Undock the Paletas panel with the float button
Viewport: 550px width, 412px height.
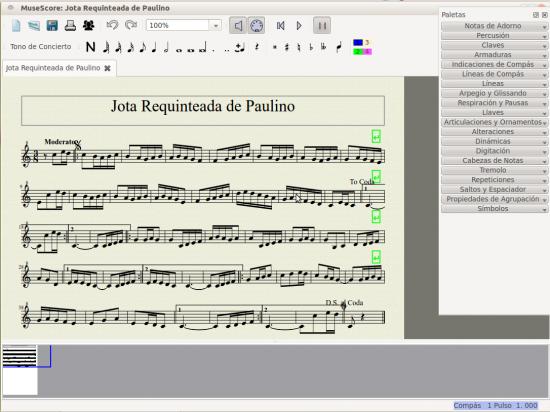[x=536, y=15]
